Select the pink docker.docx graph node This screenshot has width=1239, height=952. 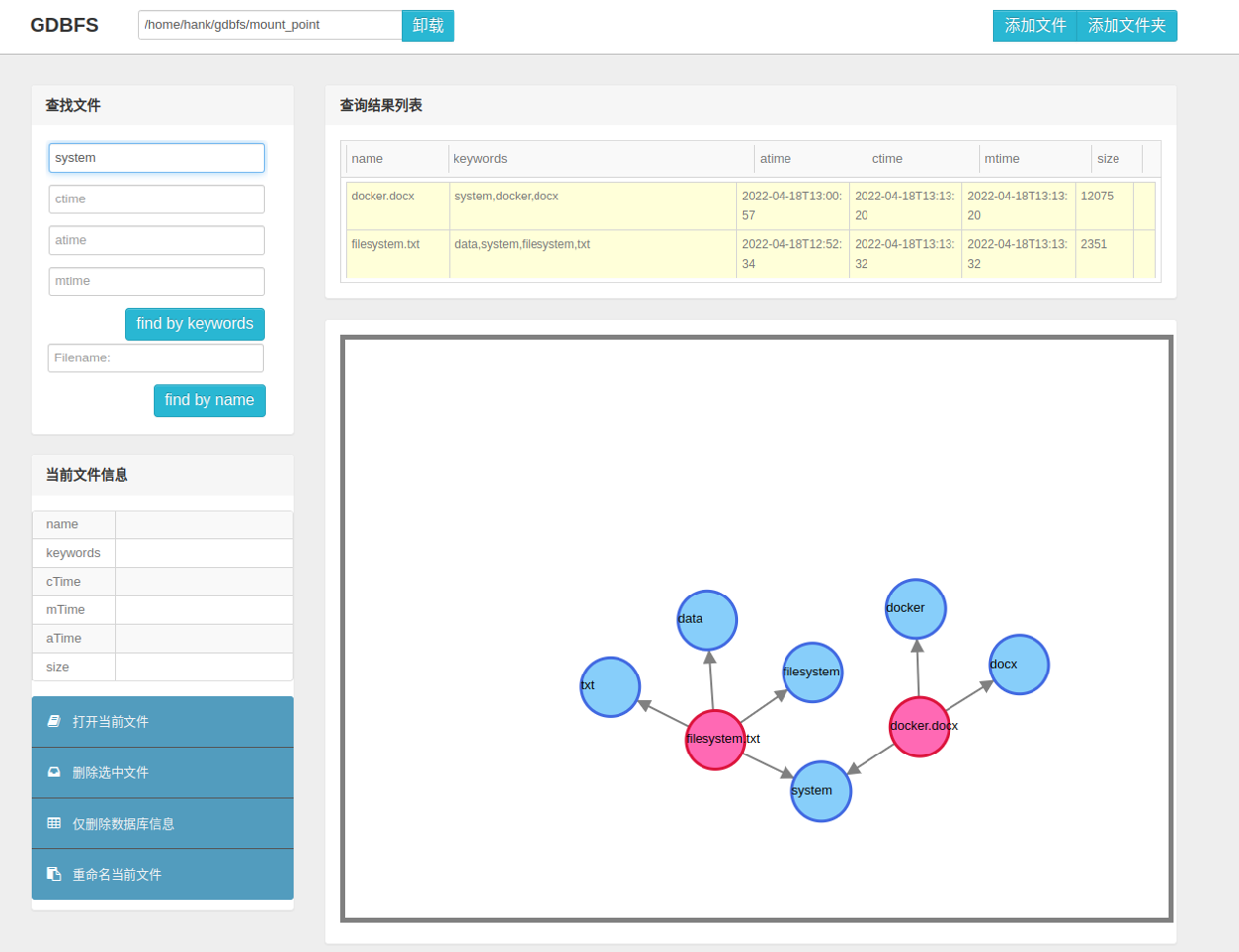point(919,727)
